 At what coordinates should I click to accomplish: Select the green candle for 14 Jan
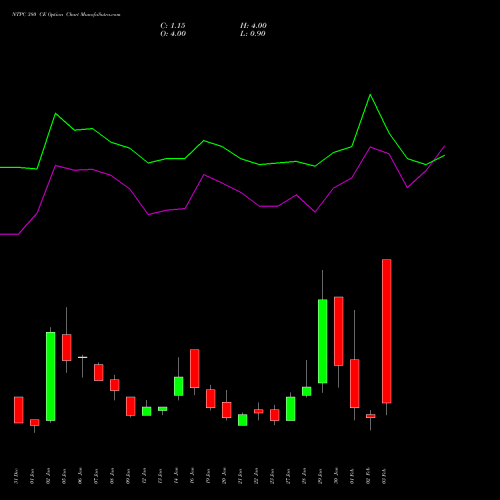179,386
